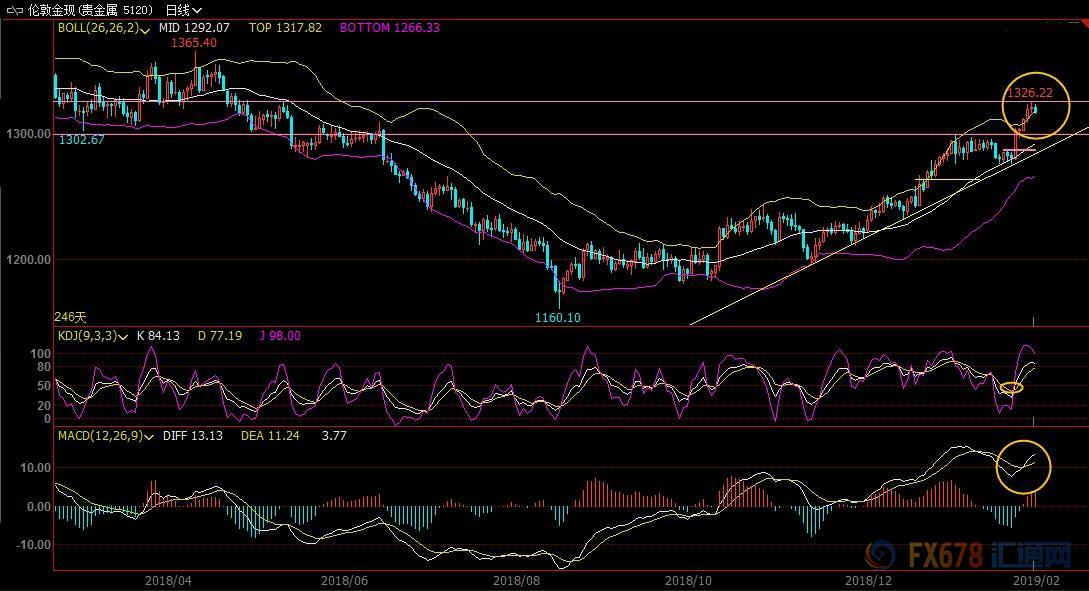This screenshot has height=591, width=1089.
Task: Open the 日线 period dropdown
Action: [x=184, y=10]
